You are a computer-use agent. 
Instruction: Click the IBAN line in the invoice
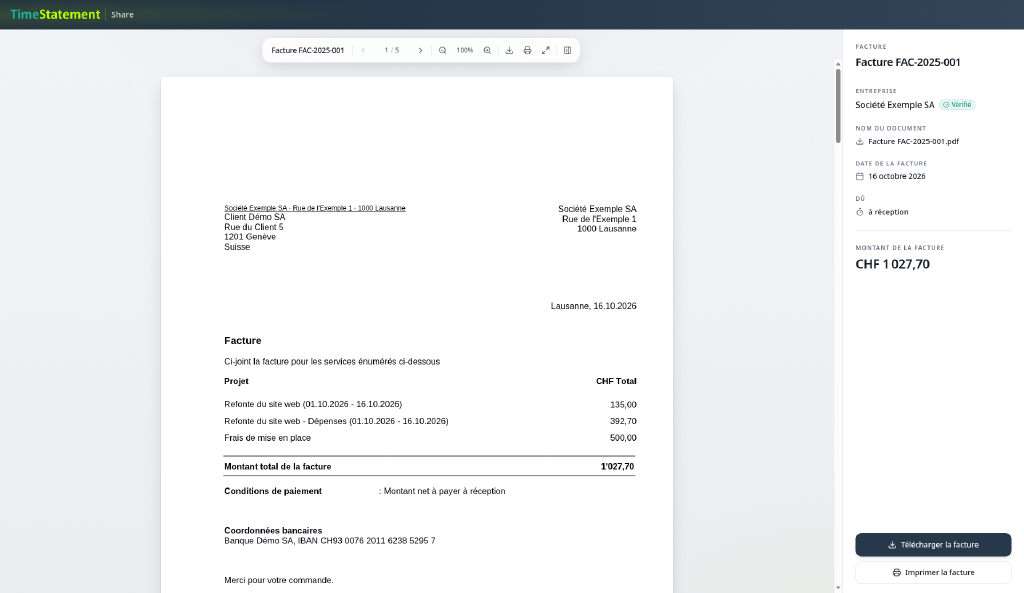[330, 541]
